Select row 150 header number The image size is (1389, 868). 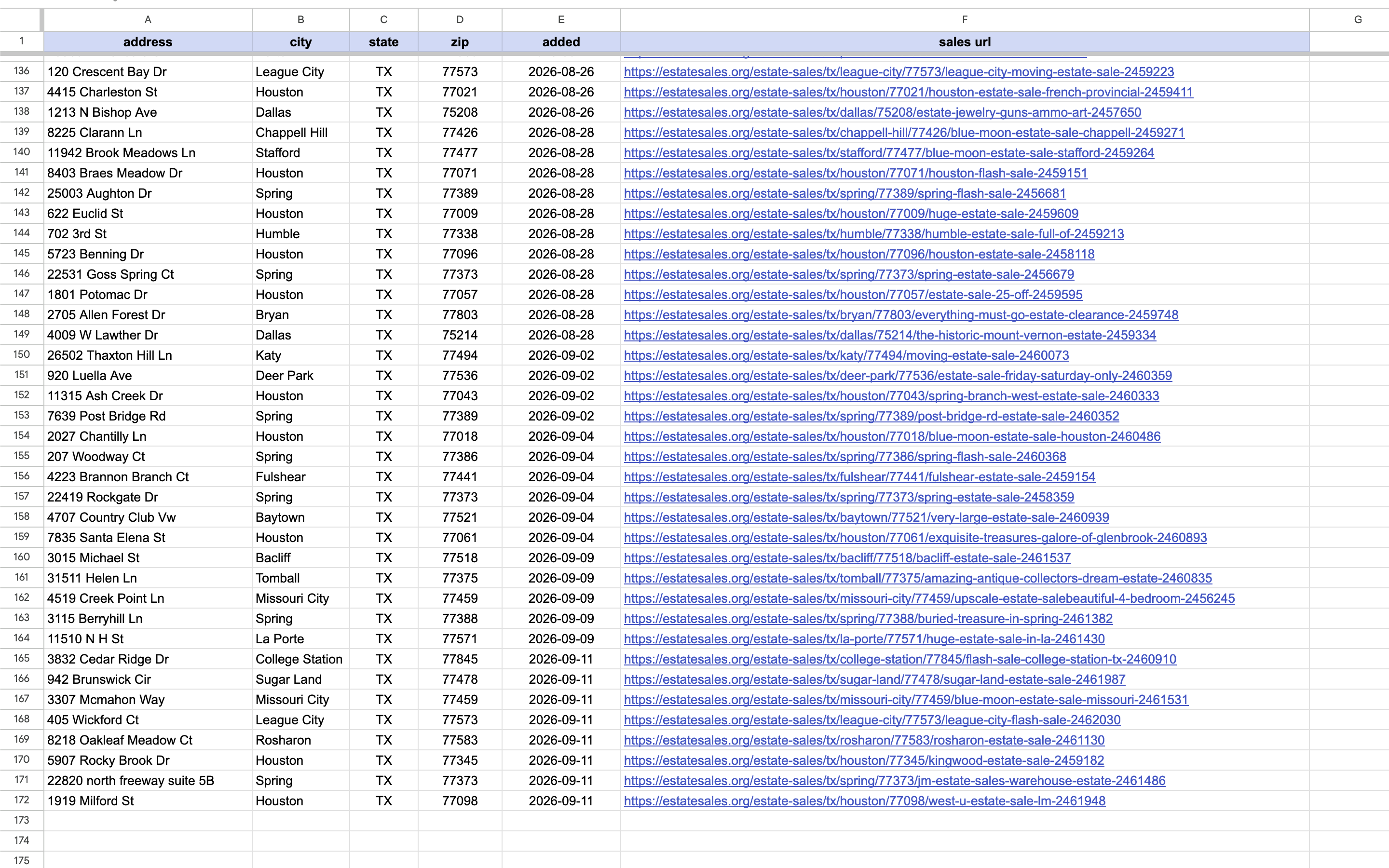coord(22,355)
